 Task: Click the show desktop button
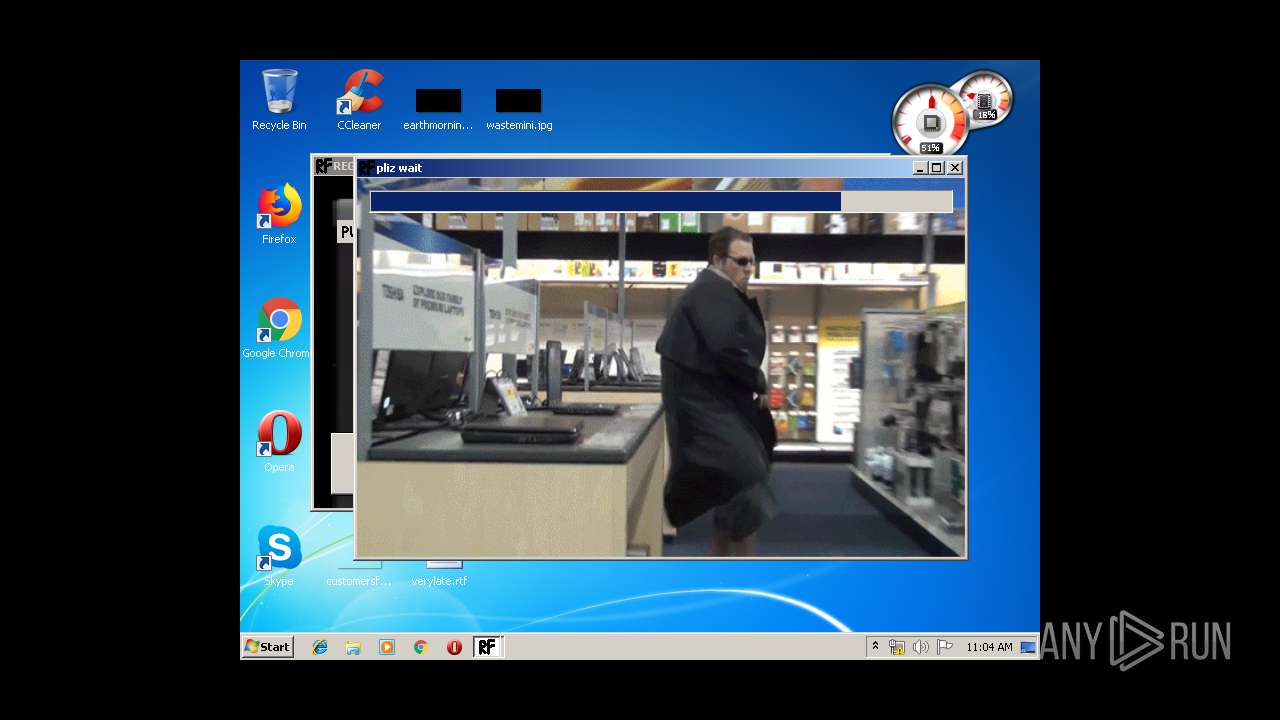1028,647
